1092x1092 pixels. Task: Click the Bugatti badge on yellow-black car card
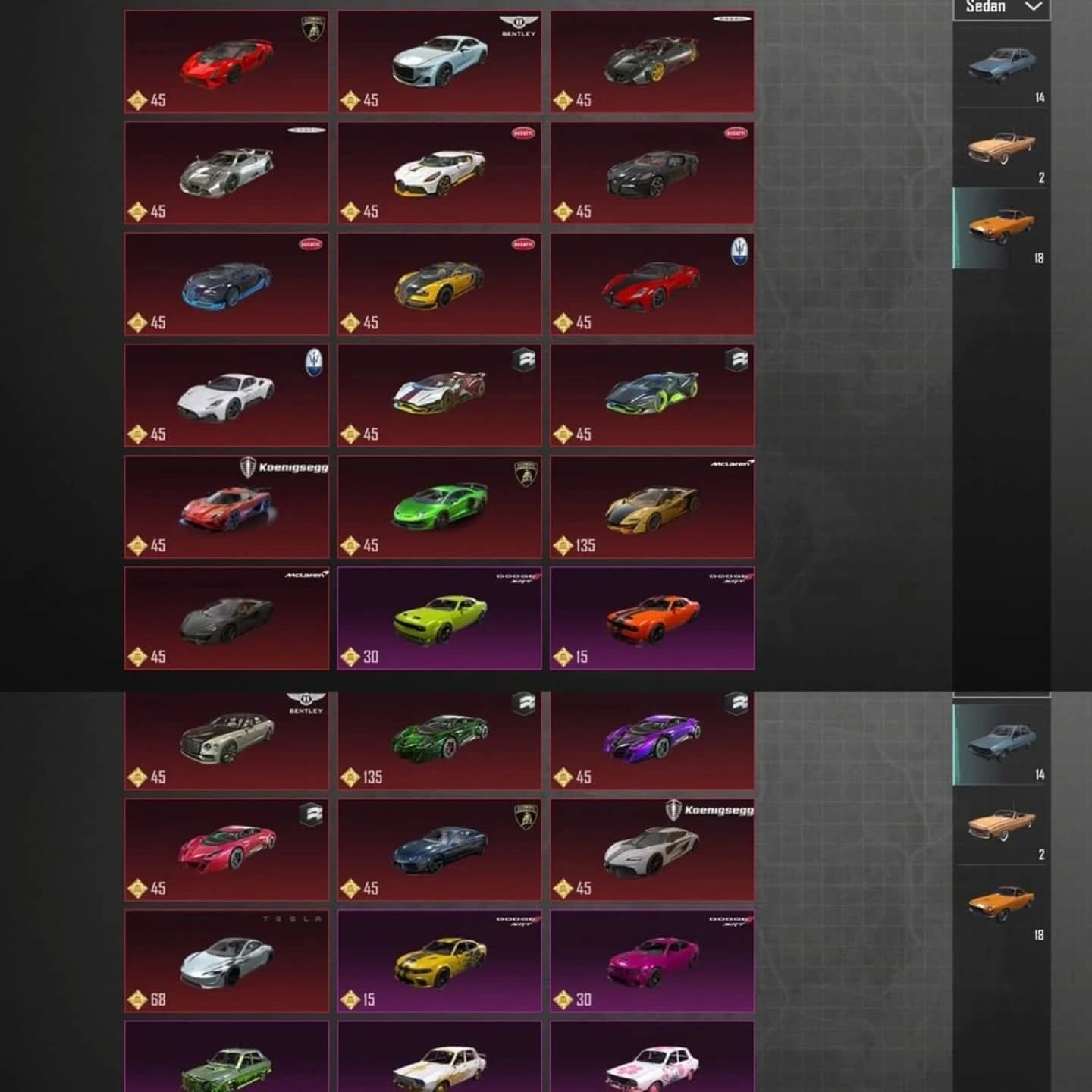(523, 244)
